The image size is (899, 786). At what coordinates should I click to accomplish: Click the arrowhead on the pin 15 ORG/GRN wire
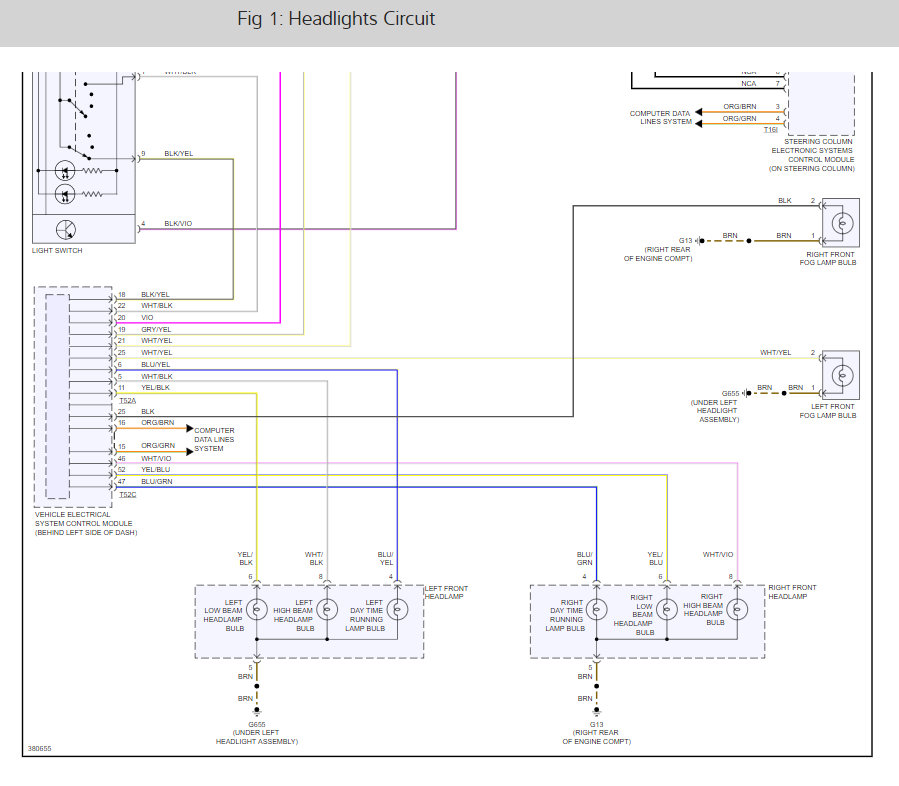pos(190,452)
